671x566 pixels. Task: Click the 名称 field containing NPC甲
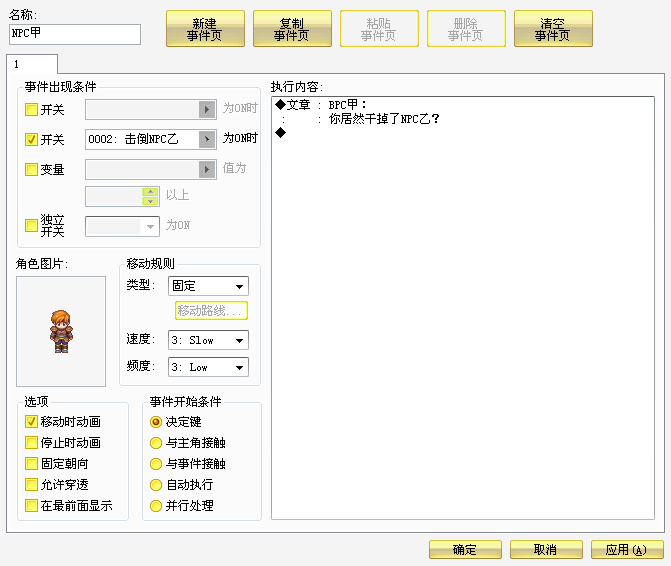pos(75,34)
